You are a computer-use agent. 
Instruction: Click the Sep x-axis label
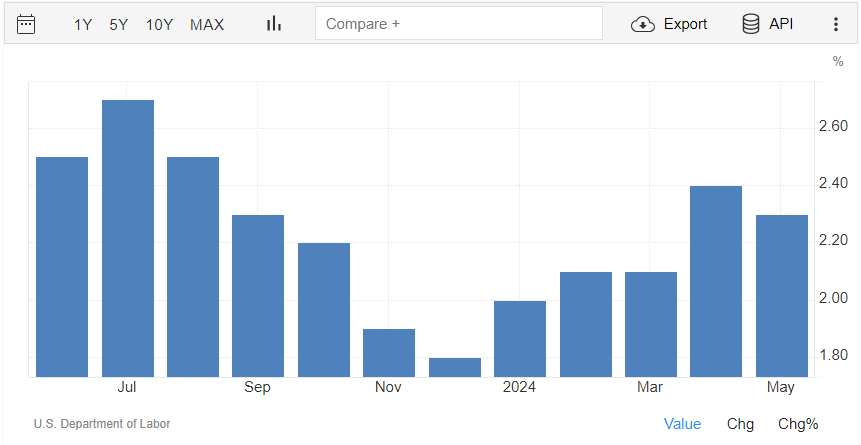pos(257,387)
